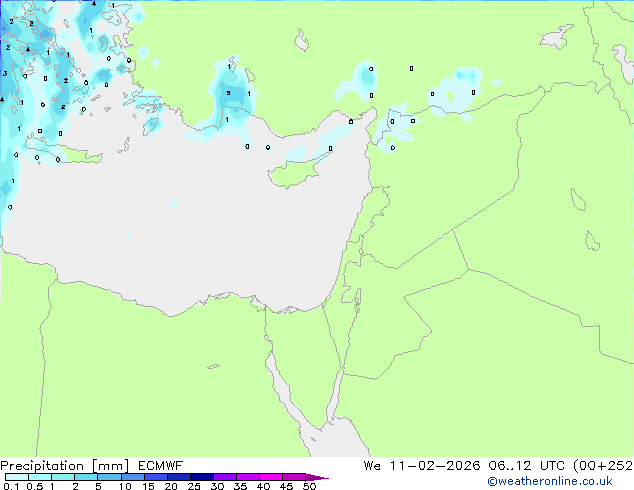Choose the 10–15 mm legend color box
Viewport: 634px width, 490px height.
(x=133, y=477)
